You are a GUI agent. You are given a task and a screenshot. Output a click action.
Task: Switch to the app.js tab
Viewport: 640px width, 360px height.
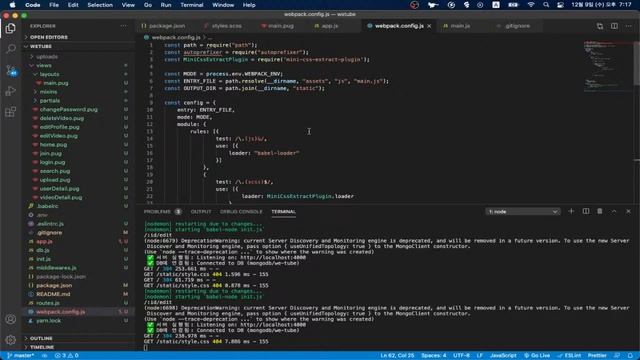click(329, 26)
